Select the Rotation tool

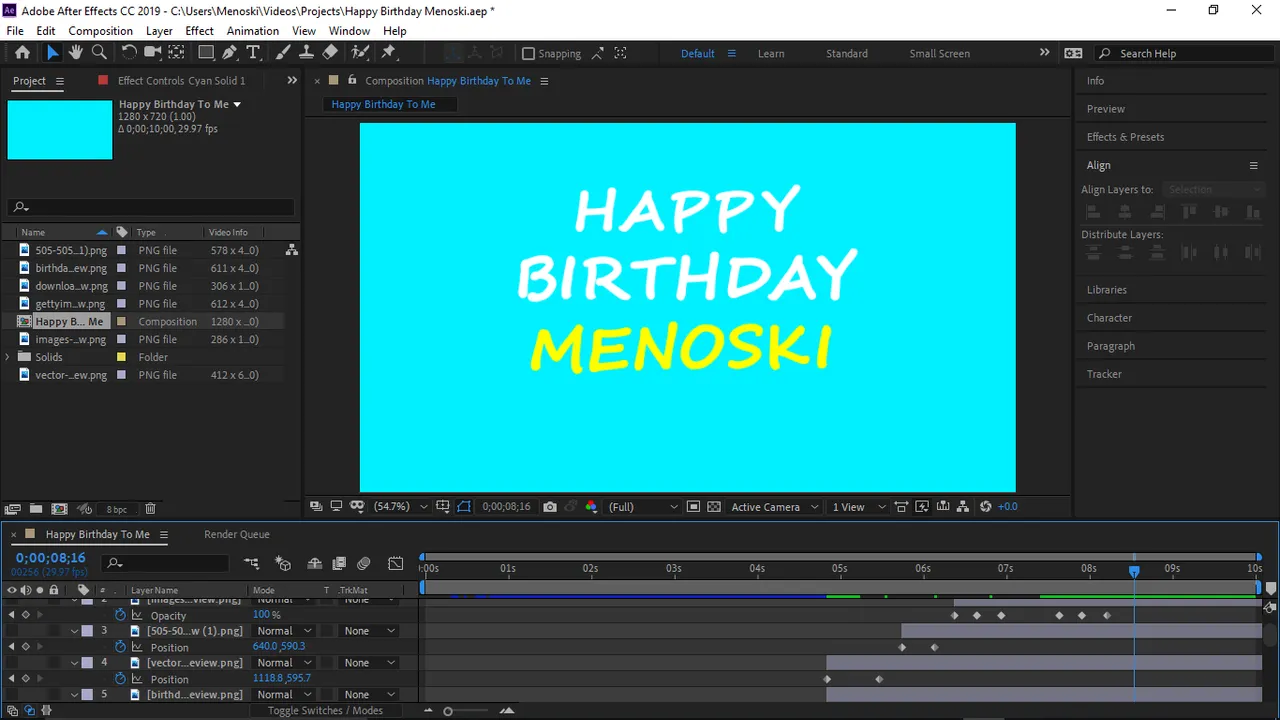coord(129,53)
